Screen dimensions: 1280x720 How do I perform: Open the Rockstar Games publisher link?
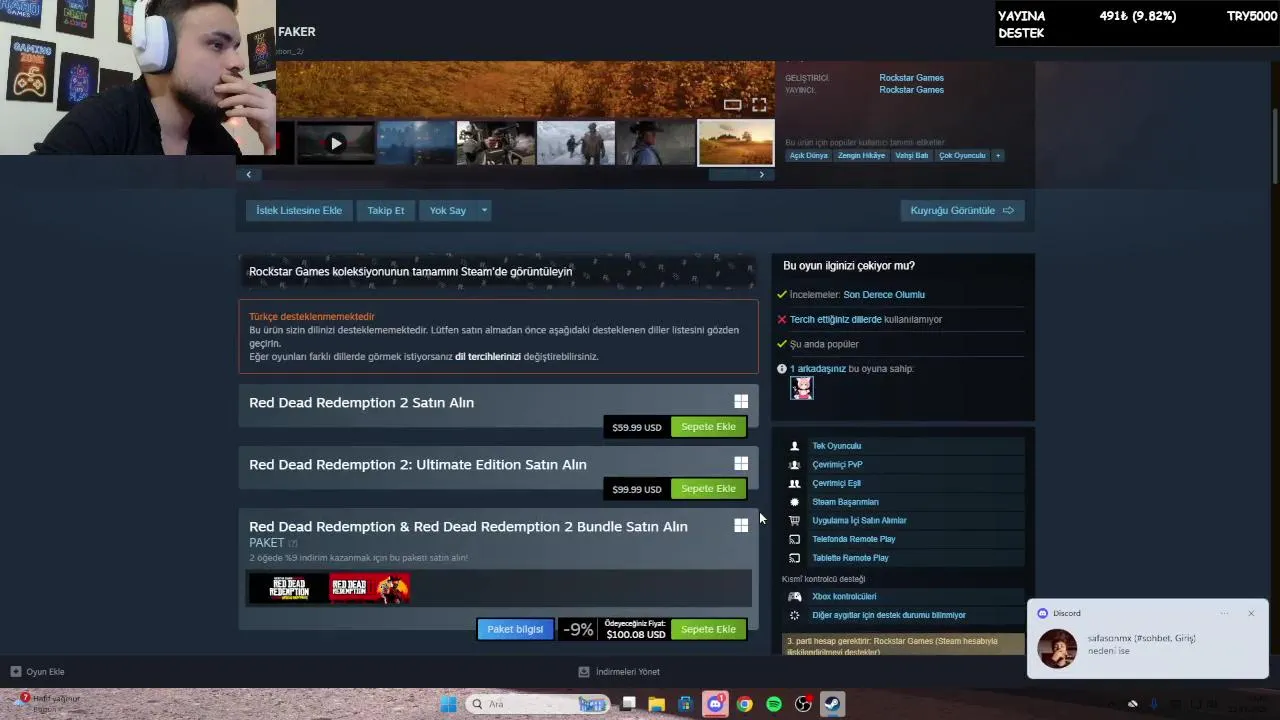(911, 90)
